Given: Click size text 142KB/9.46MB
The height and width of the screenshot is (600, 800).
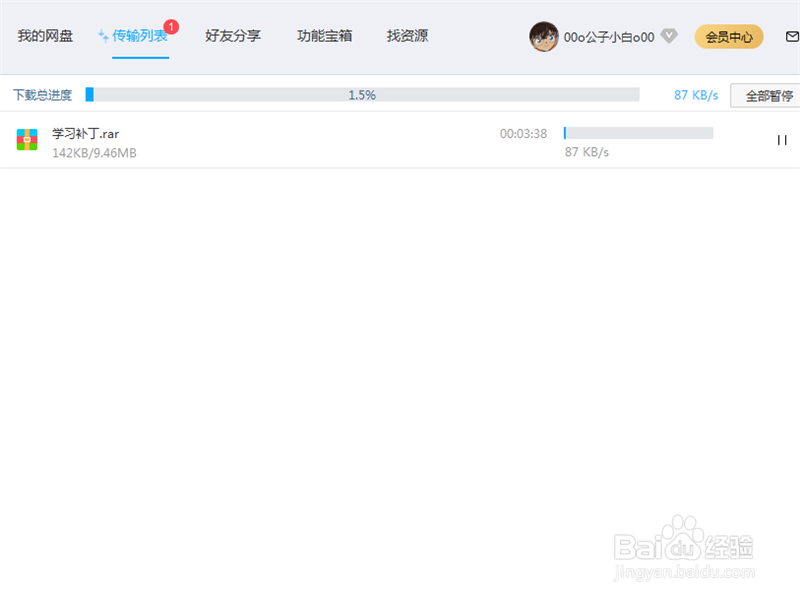Looking at the screenshot, I should 94,153.
